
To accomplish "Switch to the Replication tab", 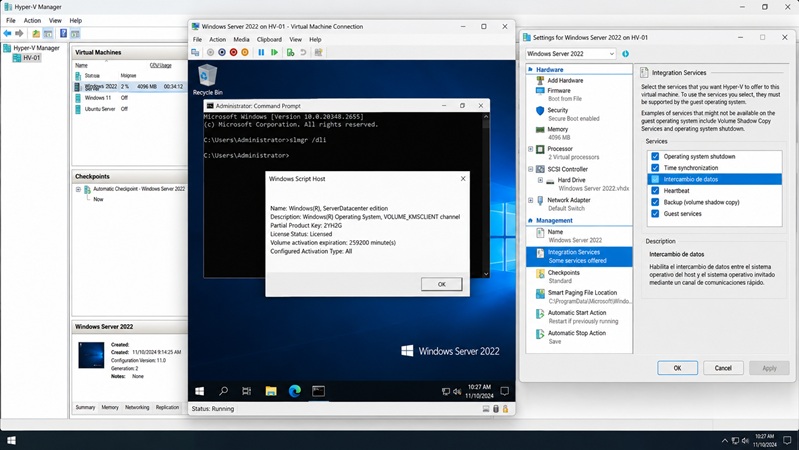I will click(x=168, y=407).
